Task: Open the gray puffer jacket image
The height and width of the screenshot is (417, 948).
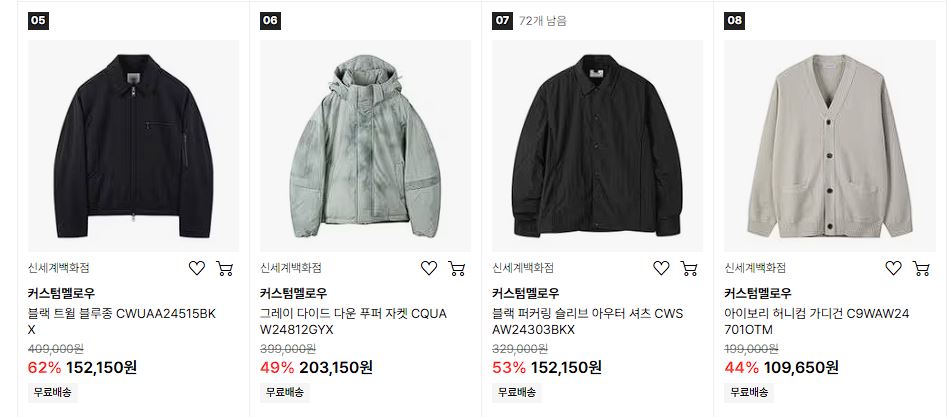Action: point(366,146)
